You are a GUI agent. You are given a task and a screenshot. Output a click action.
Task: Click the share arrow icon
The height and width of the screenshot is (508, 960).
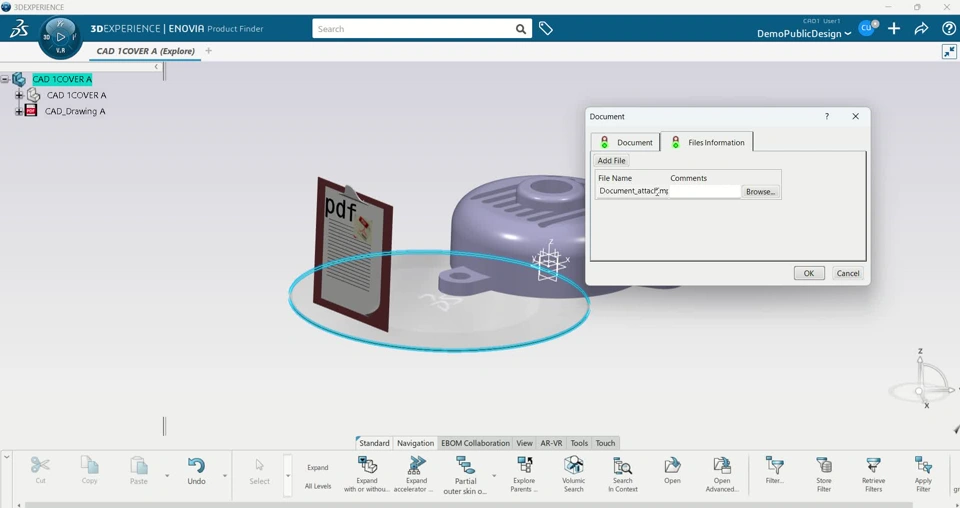tap(921, 28)
